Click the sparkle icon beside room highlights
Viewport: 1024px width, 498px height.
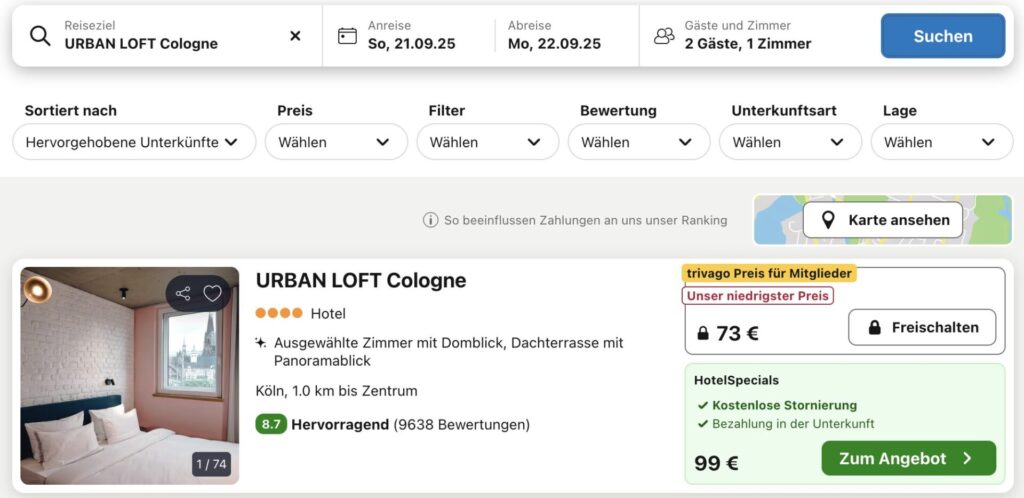pos(261,343)
